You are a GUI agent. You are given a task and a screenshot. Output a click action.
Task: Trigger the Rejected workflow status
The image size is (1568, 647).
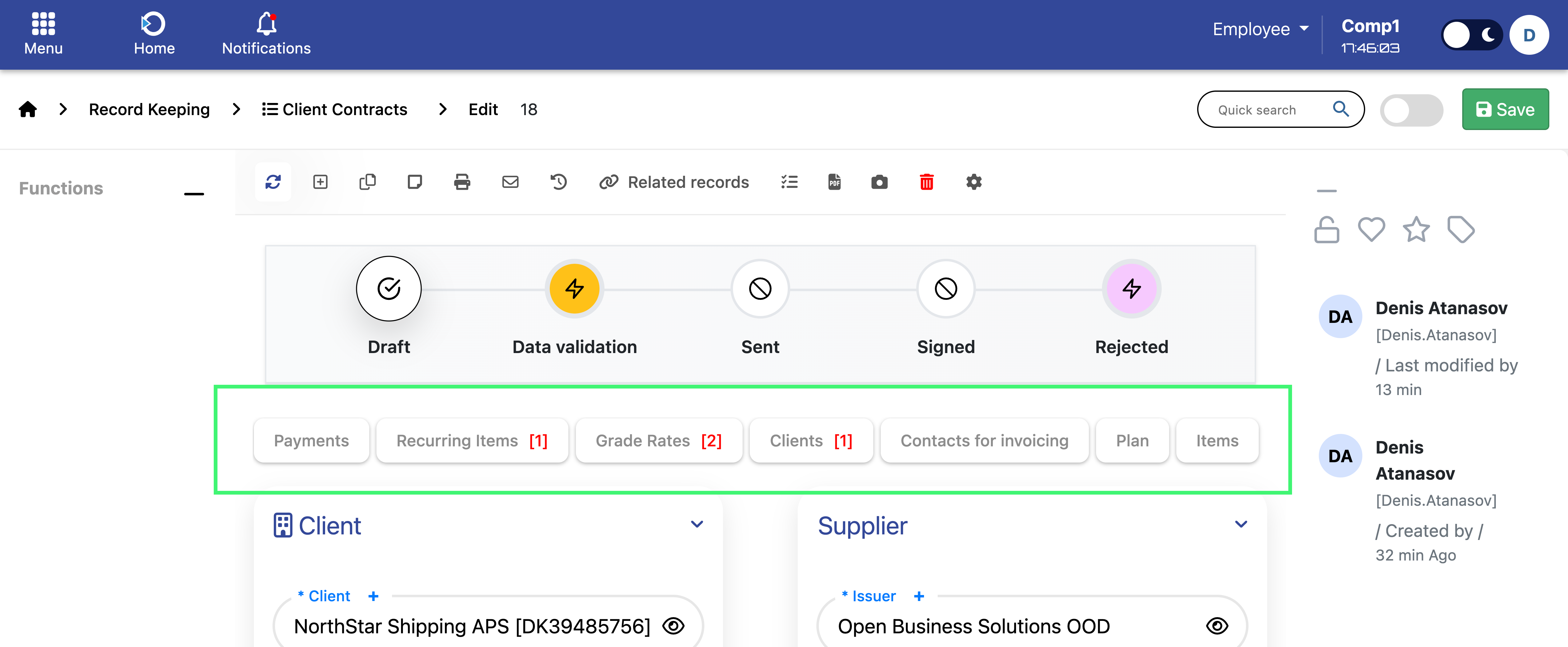click(x=1132, y=288)
